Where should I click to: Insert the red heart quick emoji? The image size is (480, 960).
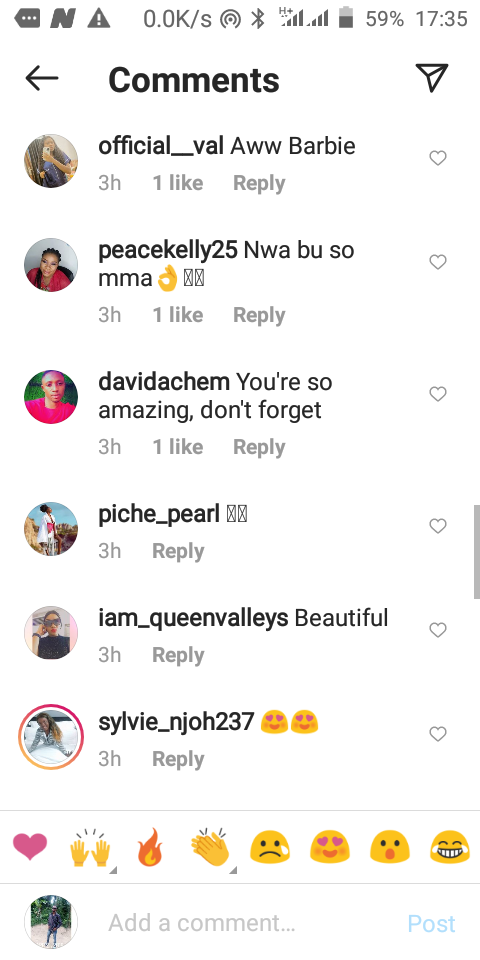coord(30,847)
